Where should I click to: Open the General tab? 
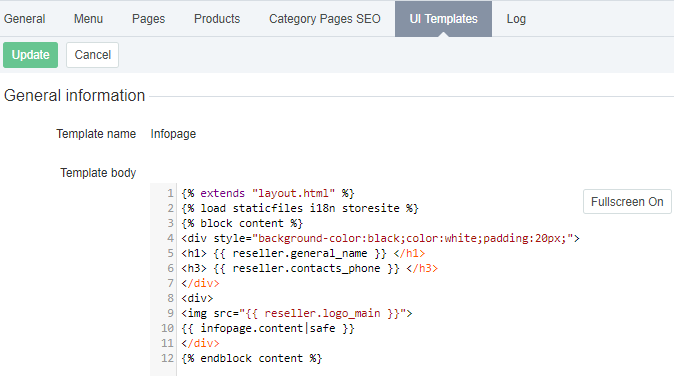(x=25, y=19)
